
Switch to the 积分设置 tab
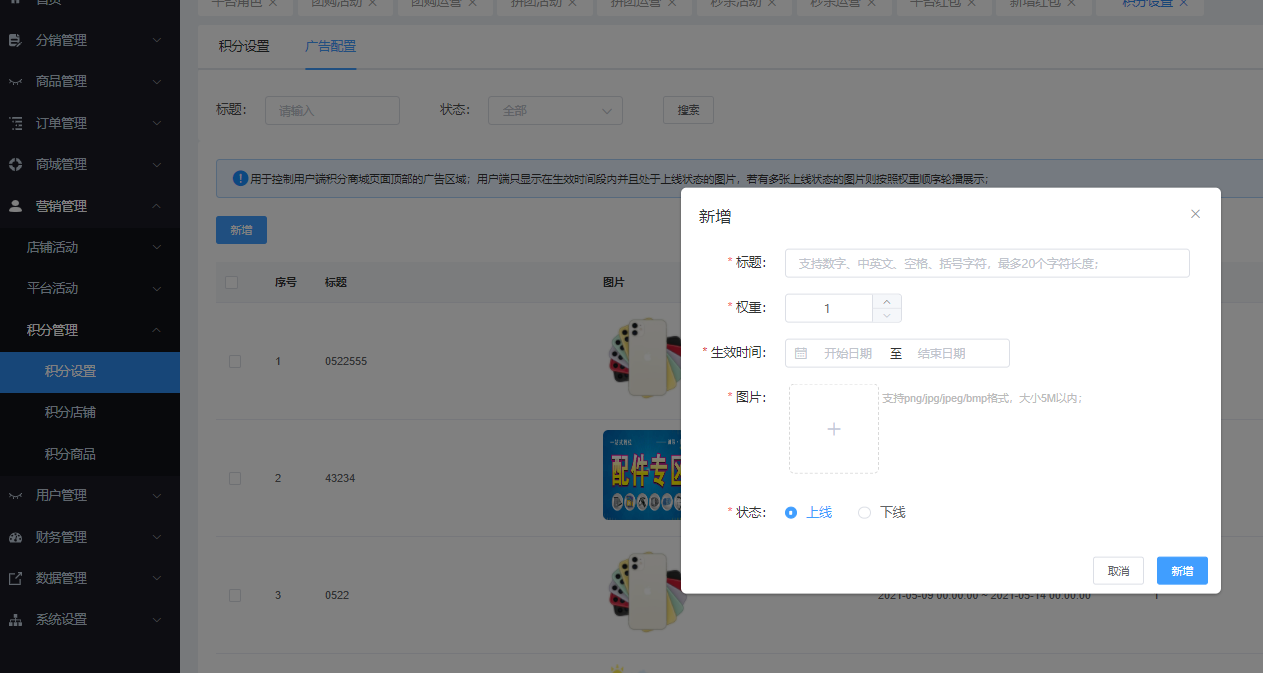pyautogui.click(x=244, y=46)
